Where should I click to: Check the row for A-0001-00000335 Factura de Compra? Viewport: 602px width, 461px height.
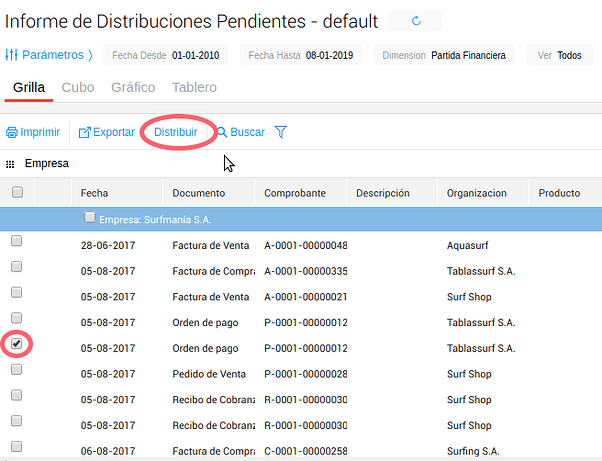coord(17,267)
